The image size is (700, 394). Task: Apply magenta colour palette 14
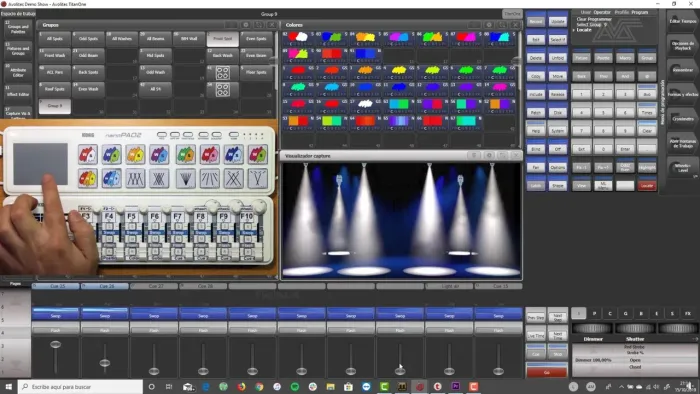tap(500, 89)
